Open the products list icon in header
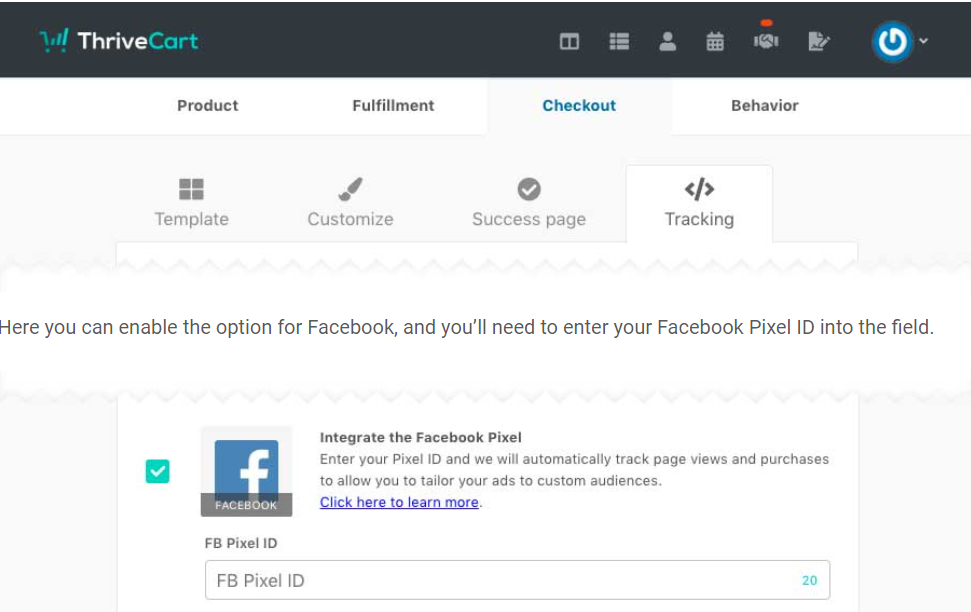971x612 pixels. pyautogui.click(x=619, y=42)
